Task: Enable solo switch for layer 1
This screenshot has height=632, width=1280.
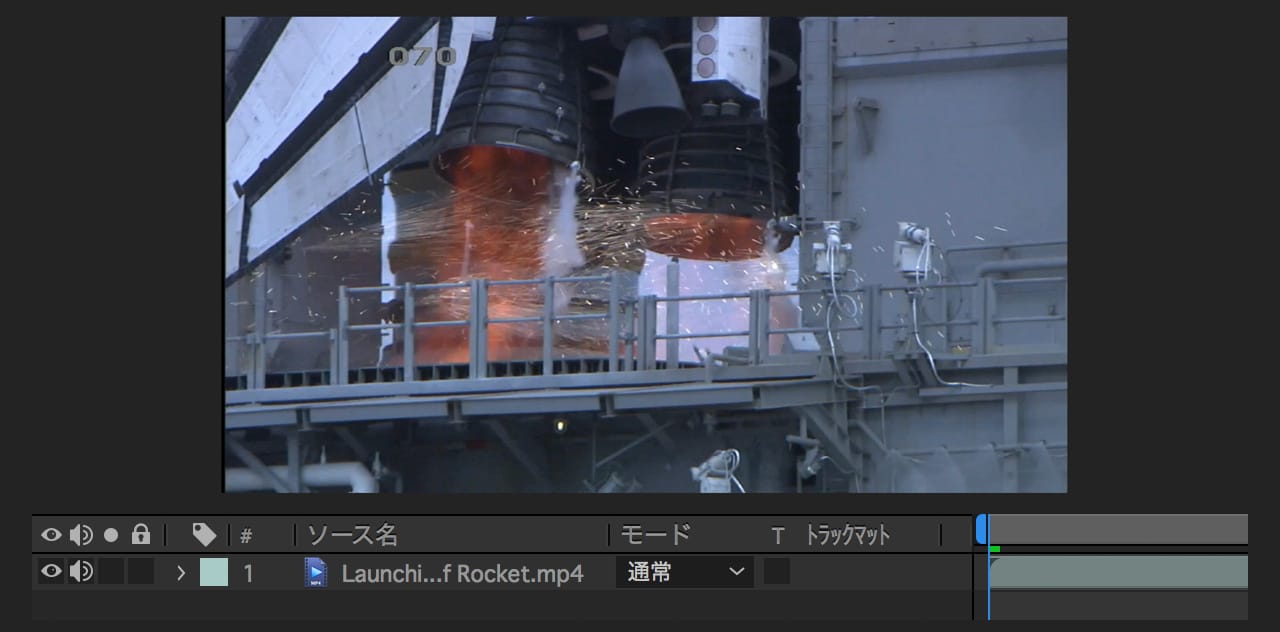Action: point(111,572)
